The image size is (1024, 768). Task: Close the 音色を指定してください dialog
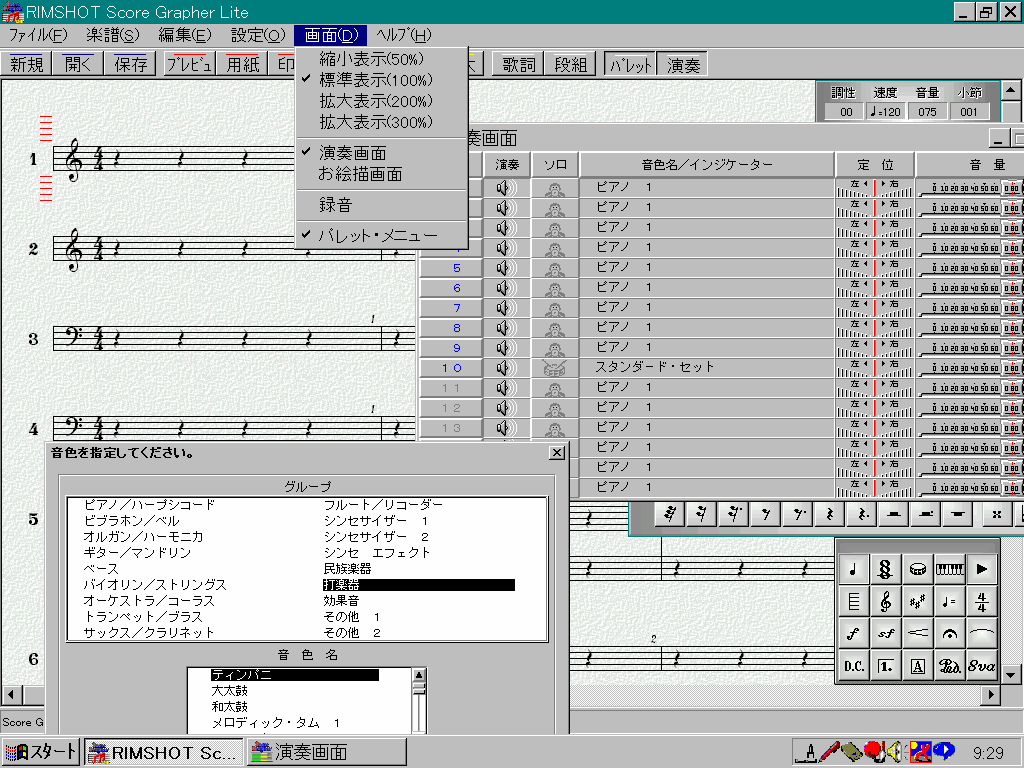pyautogui.click(x=557, y=453)
